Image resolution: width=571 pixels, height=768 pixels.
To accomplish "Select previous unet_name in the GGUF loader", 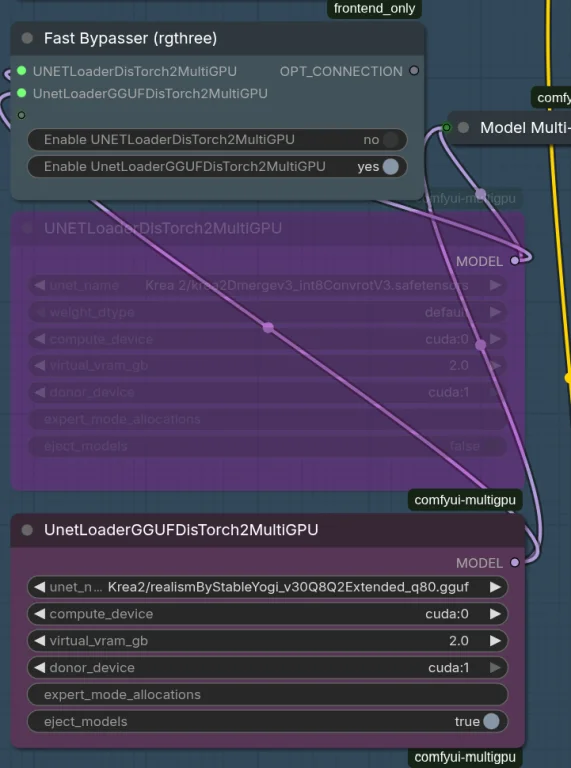I will click(x=40, y=587).
